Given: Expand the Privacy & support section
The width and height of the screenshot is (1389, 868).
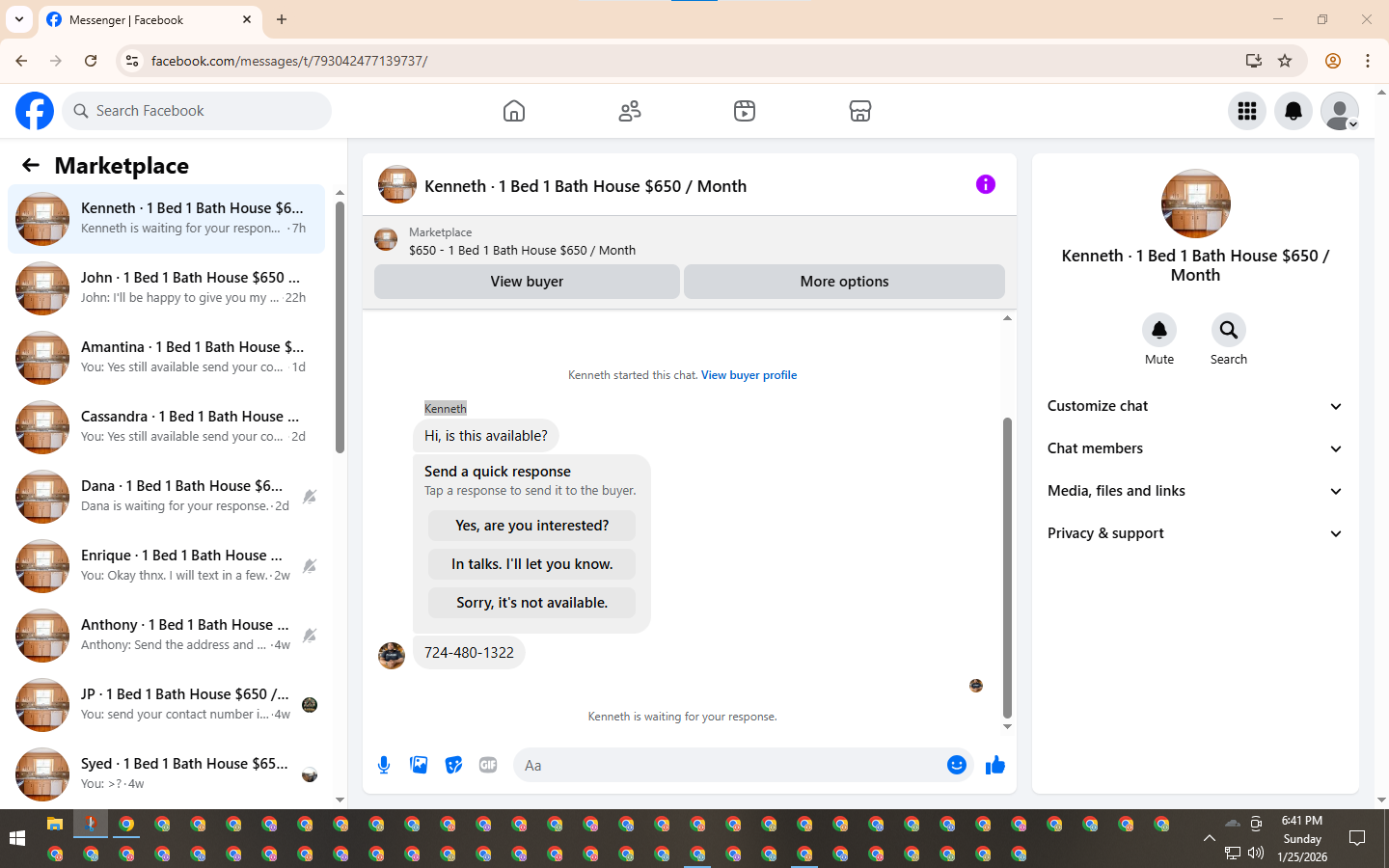Looking at the screenshot, I should pos(1195,533).
